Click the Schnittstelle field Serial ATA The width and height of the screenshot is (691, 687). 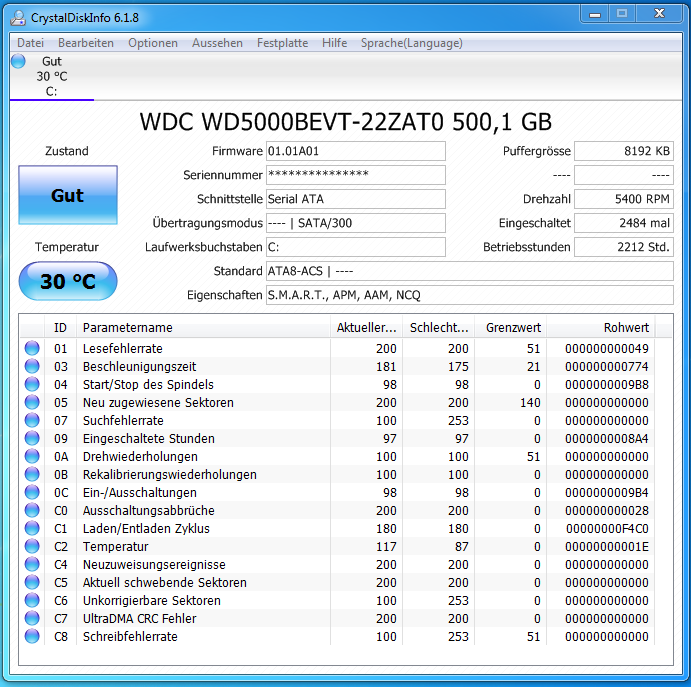coord(356,199)
